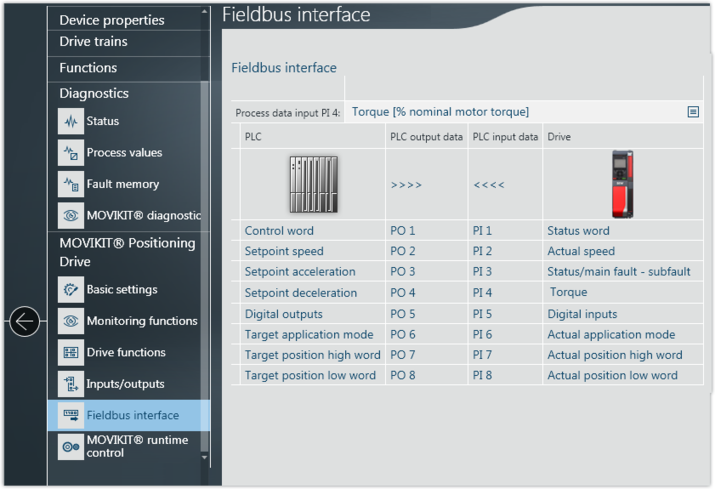Select the Fault memory icon
Screen dimensions: 715x489
70,184
